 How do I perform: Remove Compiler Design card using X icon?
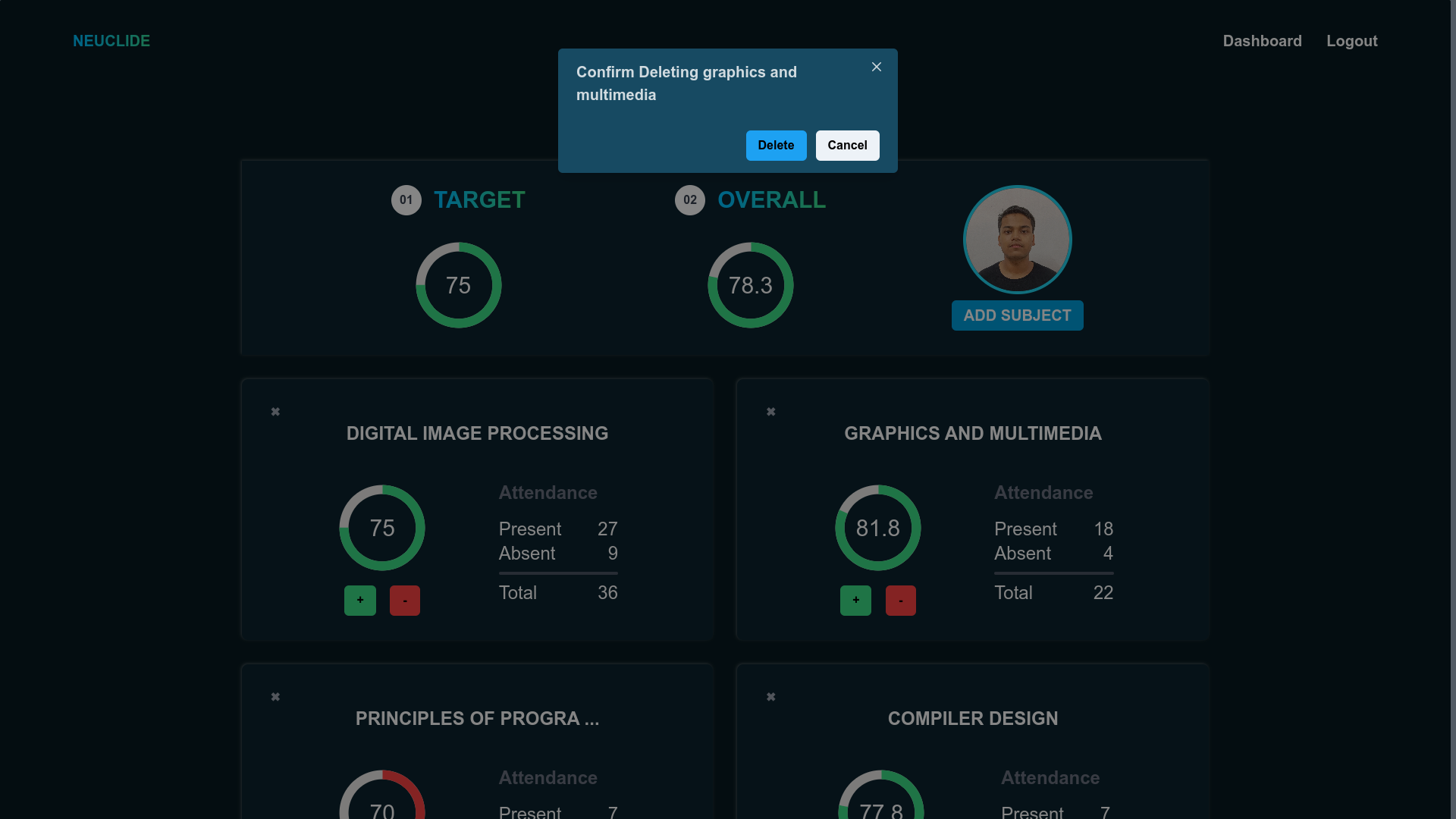tap(770, 697)
